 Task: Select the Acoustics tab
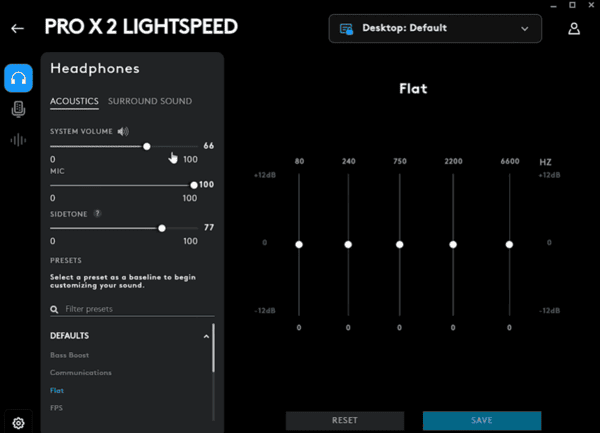coord(75,101)
